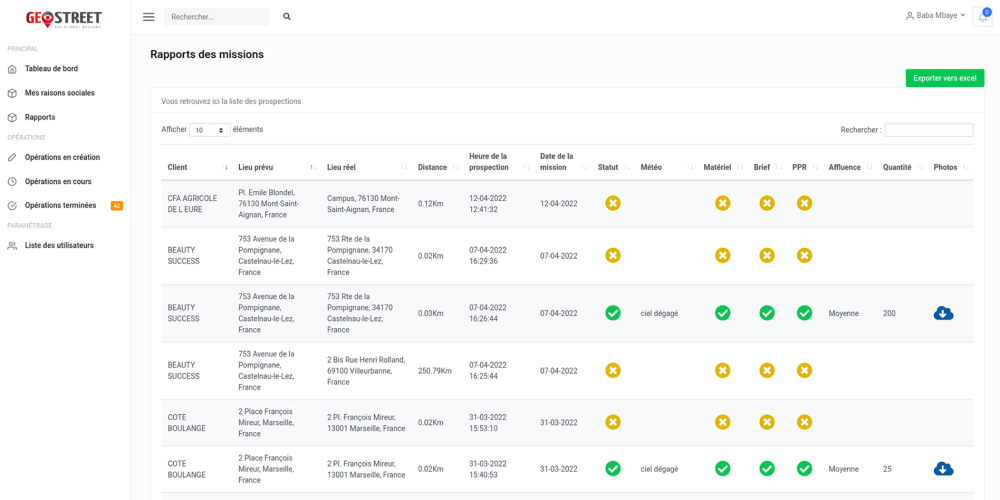Open the notifications bell icon

[x=982, y=17]
